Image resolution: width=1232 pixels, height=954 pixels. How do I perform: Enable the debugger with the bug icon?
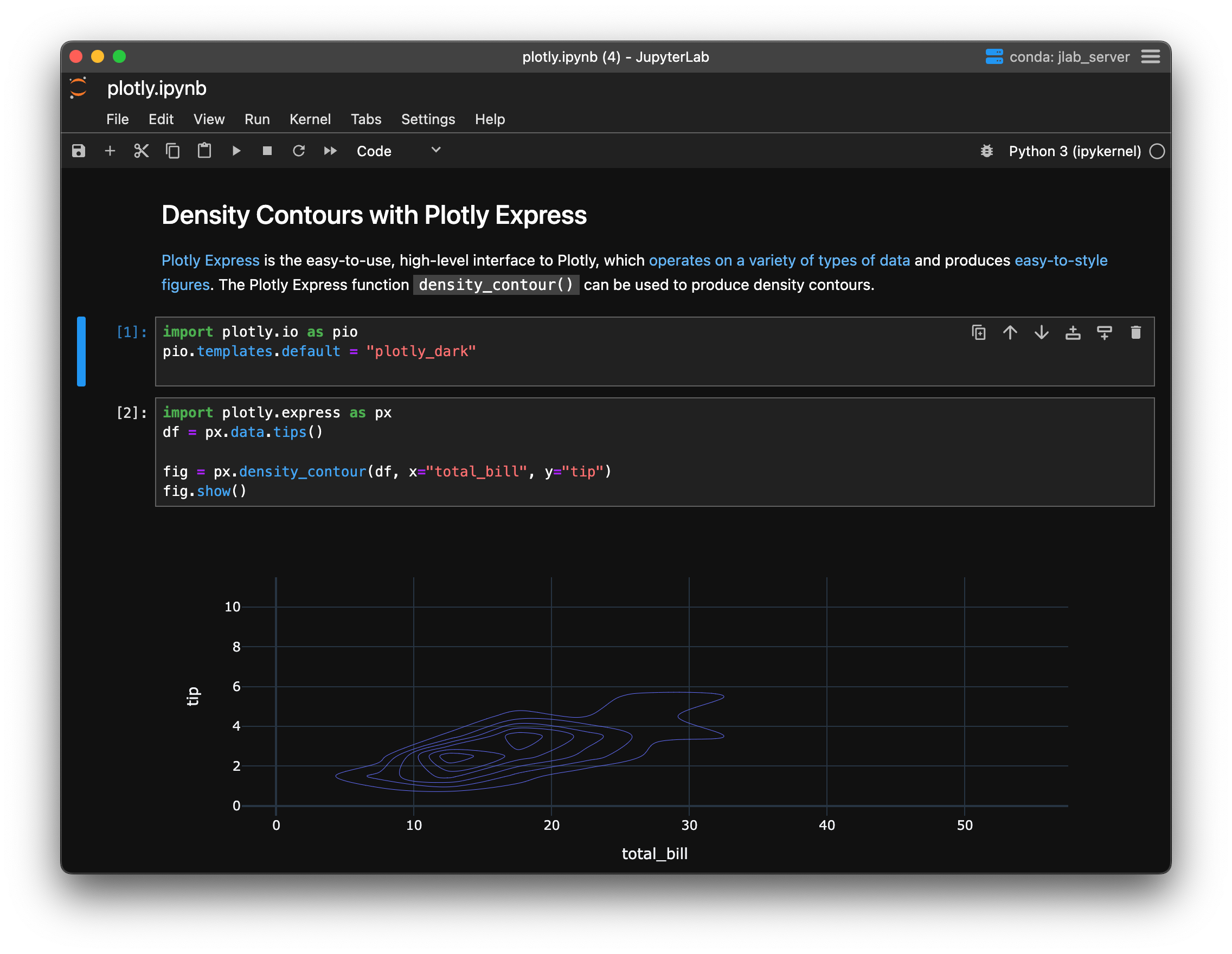coord(986,151)
